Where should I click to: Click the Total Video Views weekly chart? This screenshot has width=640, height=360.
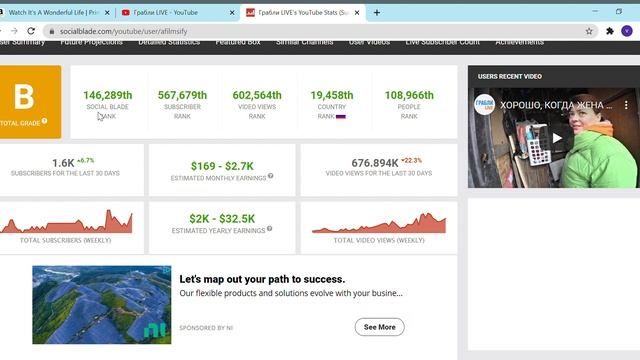tap(379, 223)
